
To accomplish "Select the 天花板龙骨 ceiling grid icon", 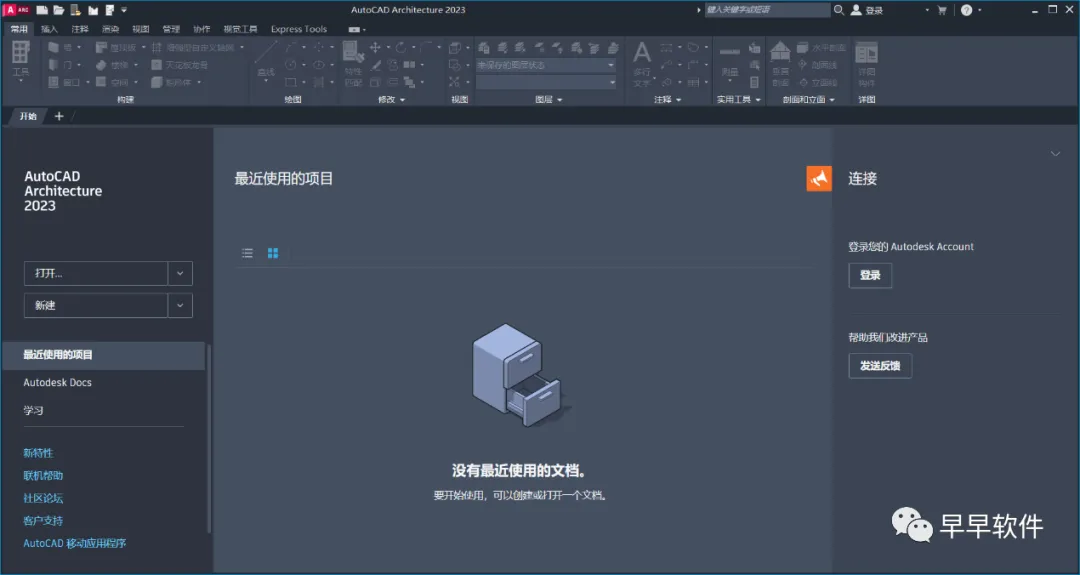I will click(x=157, y=65).
